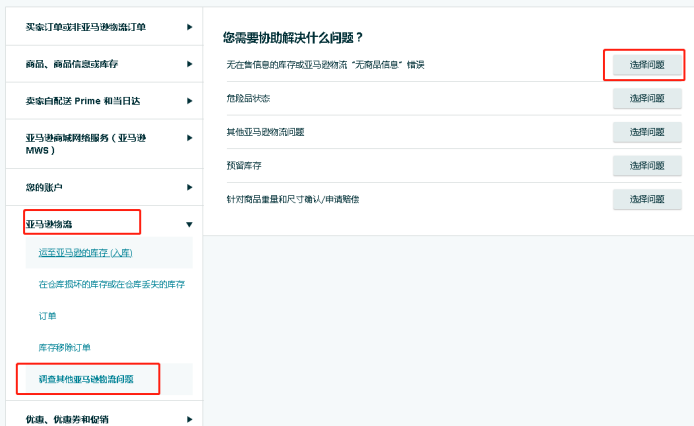694x426 pixels.
Task: Open the 优惠、优惠券和促销 category
Action: (x=67, y=419)
